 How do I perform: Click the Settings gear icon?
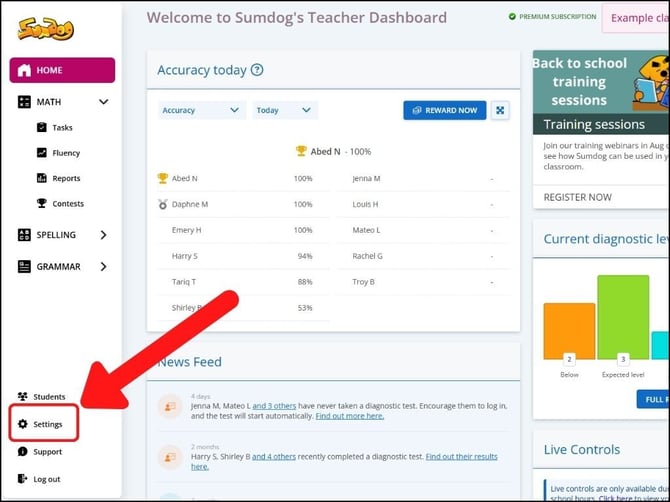tap(23, 424)
